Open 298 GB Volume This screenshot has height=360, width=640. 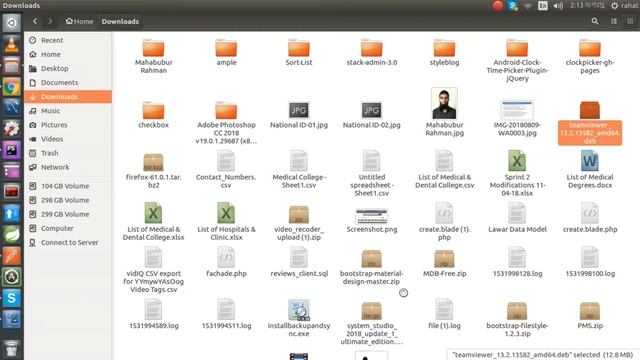(x=68, y=200)
